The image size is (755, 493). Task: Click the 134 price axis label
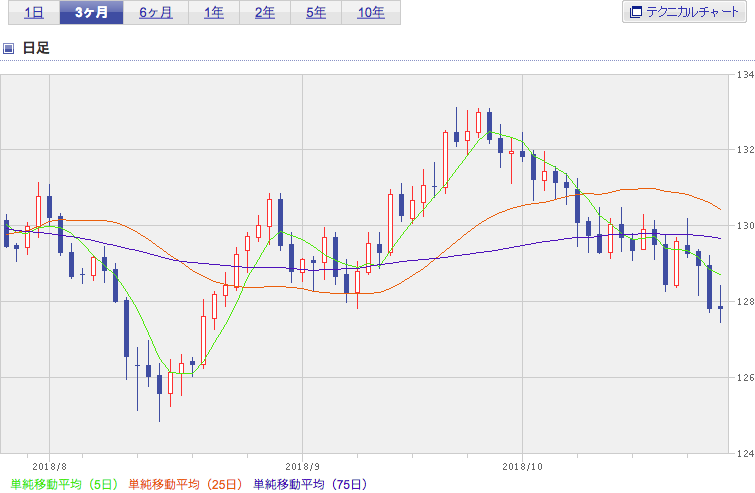(x=745, y=75)
